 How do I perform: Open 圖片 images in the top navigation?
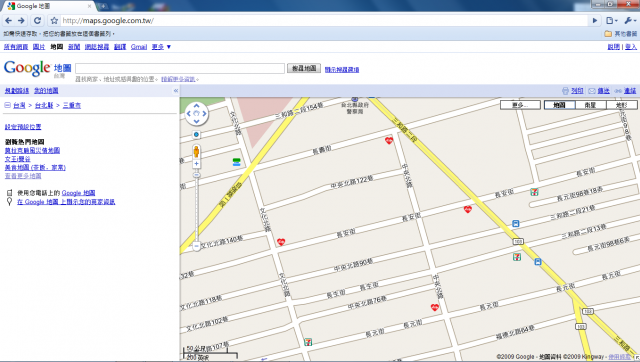[x=39, y=47]
